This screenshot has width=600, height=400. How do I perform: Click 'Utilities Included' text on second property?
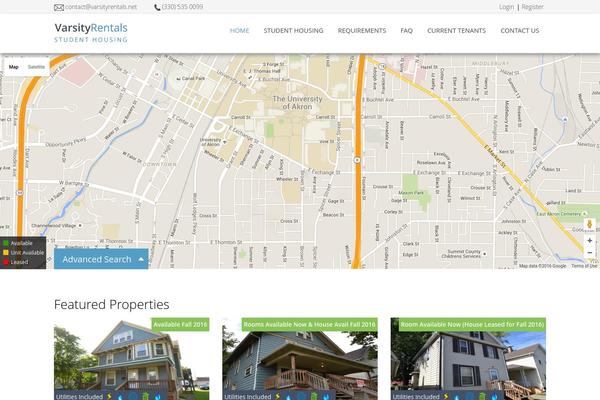coord(248,397)
